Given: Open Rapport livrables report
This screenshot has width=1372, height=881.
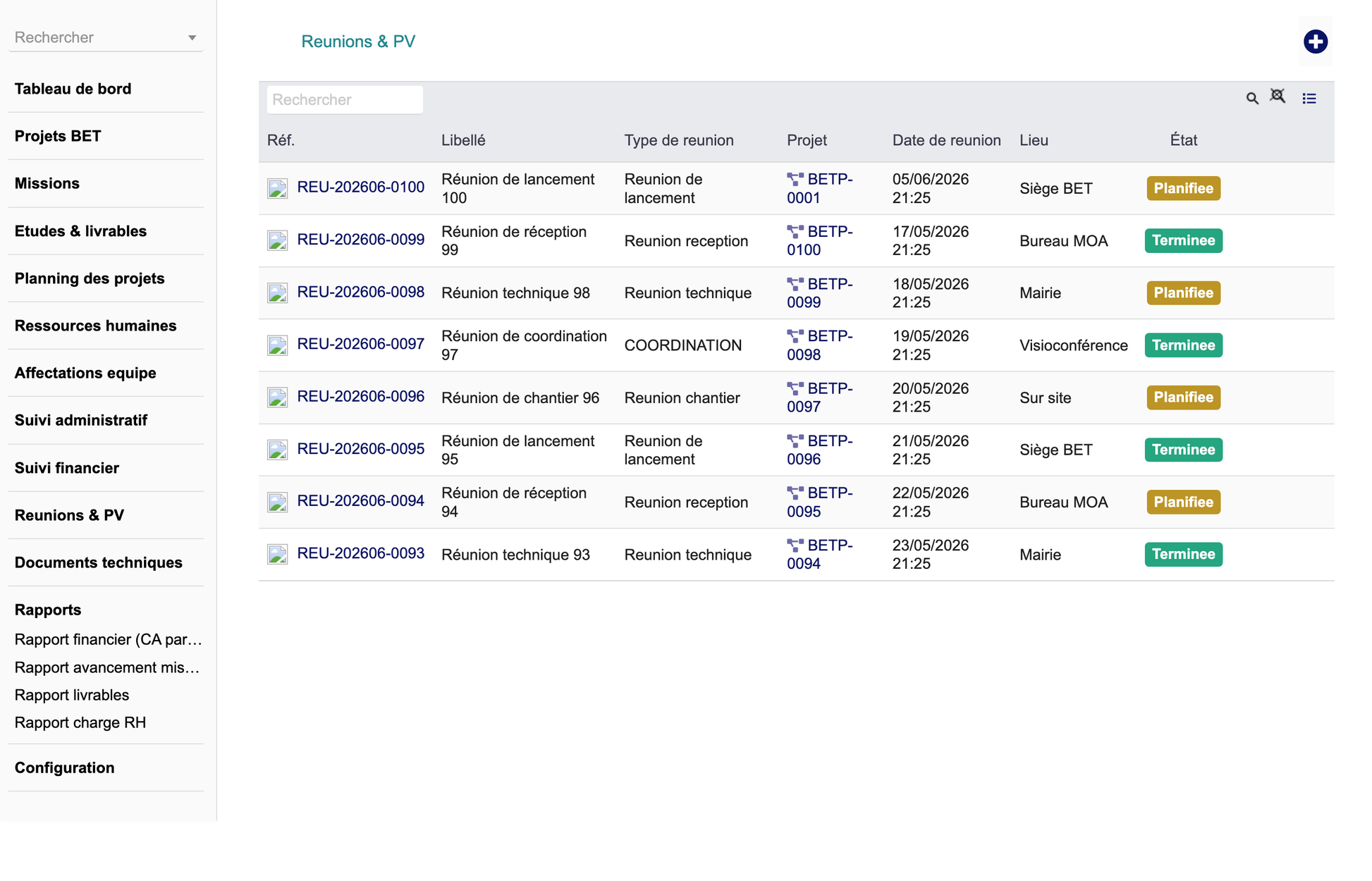Looking at the screenshot, I should (x=72, y=695).
